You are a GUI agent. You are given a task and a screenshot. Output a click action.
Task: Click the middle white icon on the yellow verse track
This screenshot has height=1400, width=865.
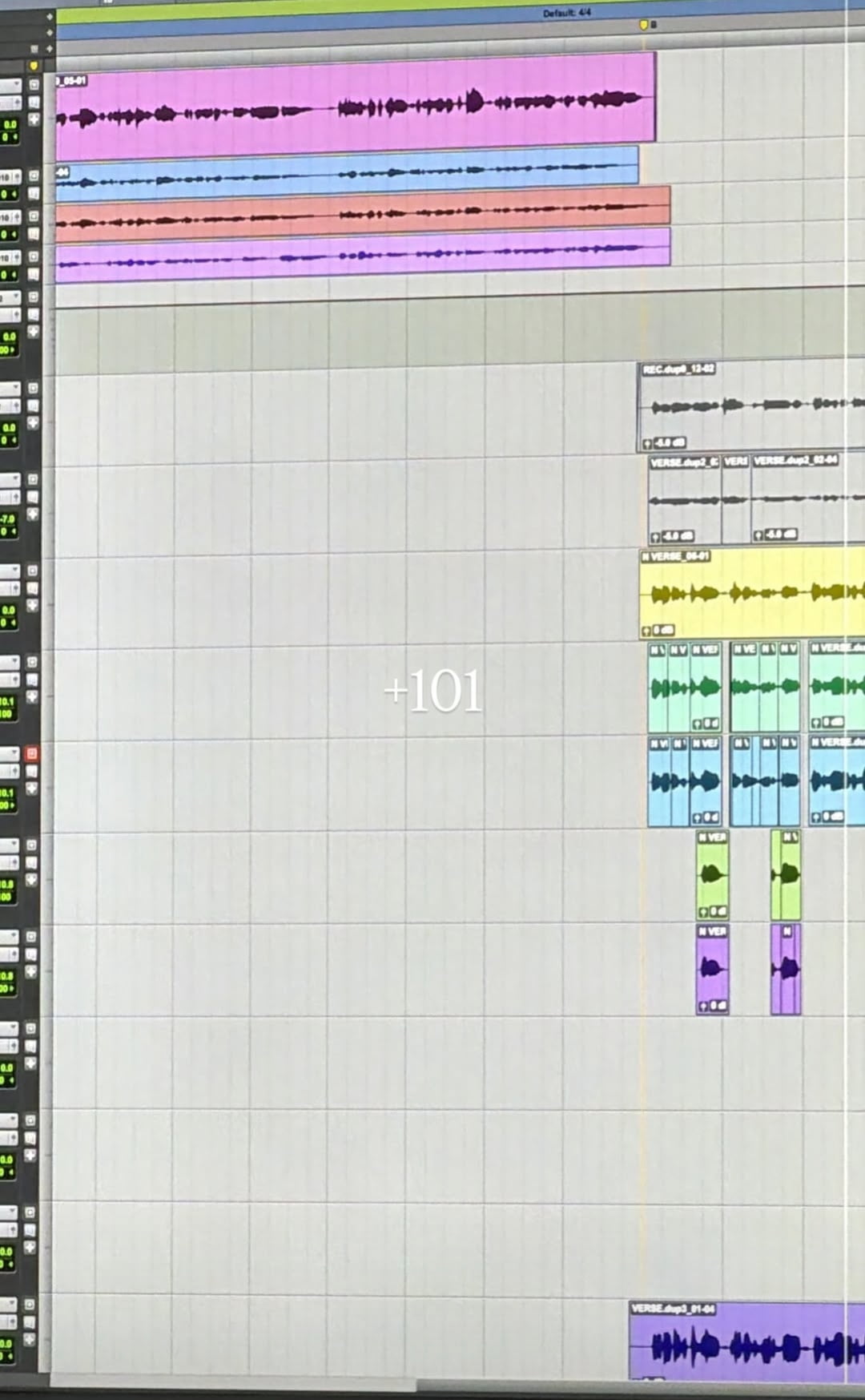[x=33, y=588]
